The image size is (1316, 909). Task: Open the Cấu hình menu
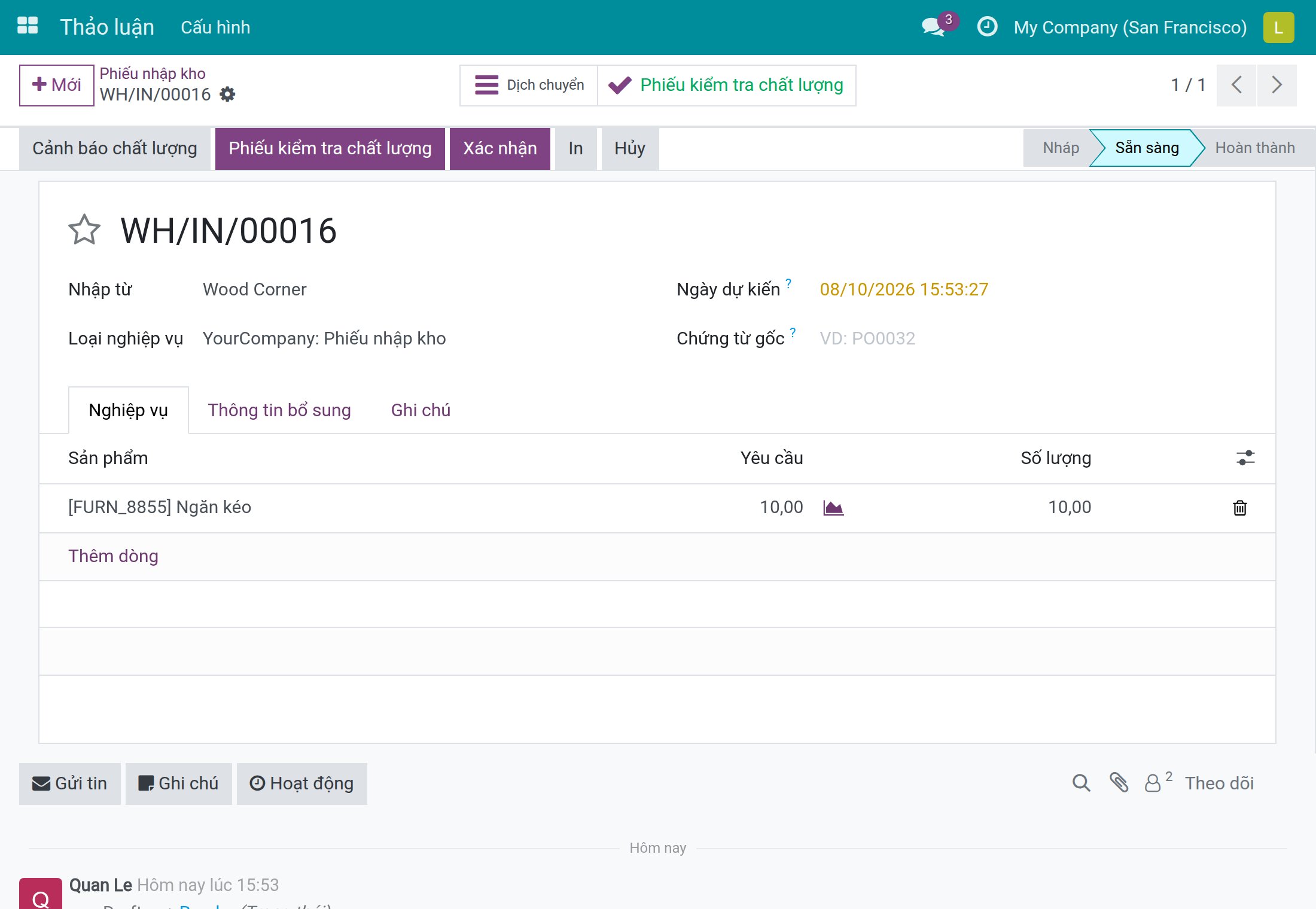coord(215,27)
